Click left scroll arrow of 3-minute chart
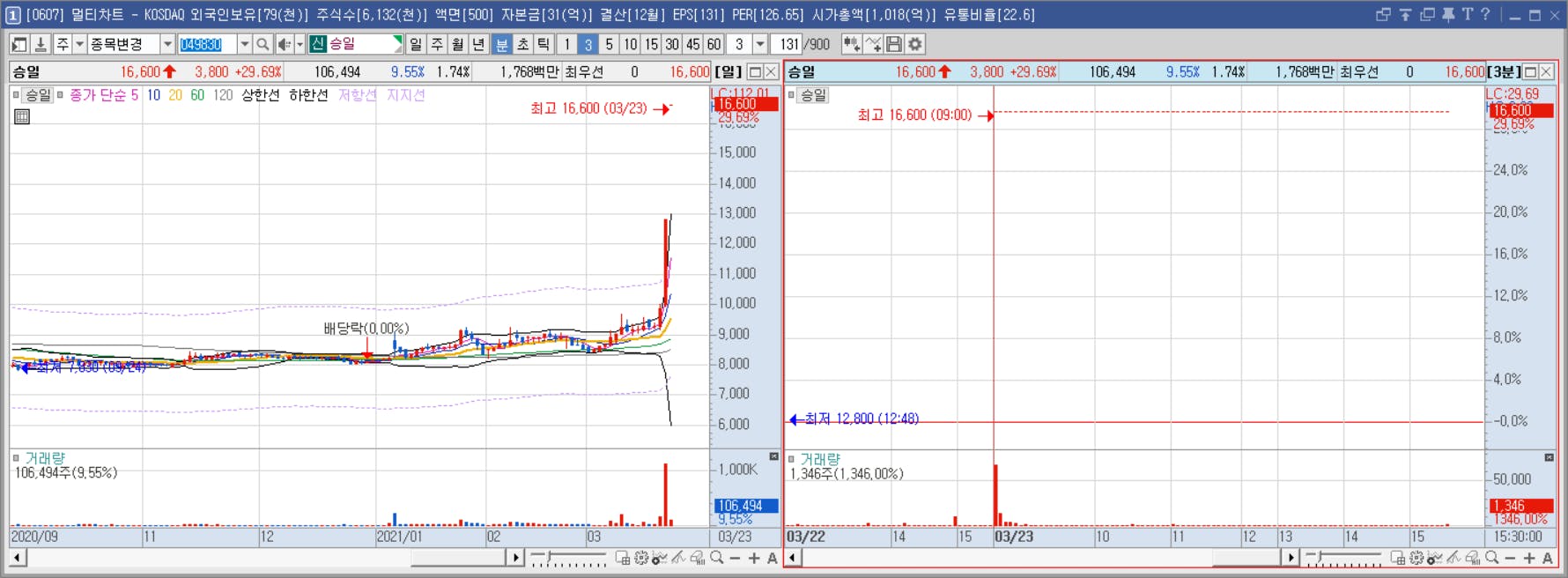 pyautogui.click(x=793, y=558)
